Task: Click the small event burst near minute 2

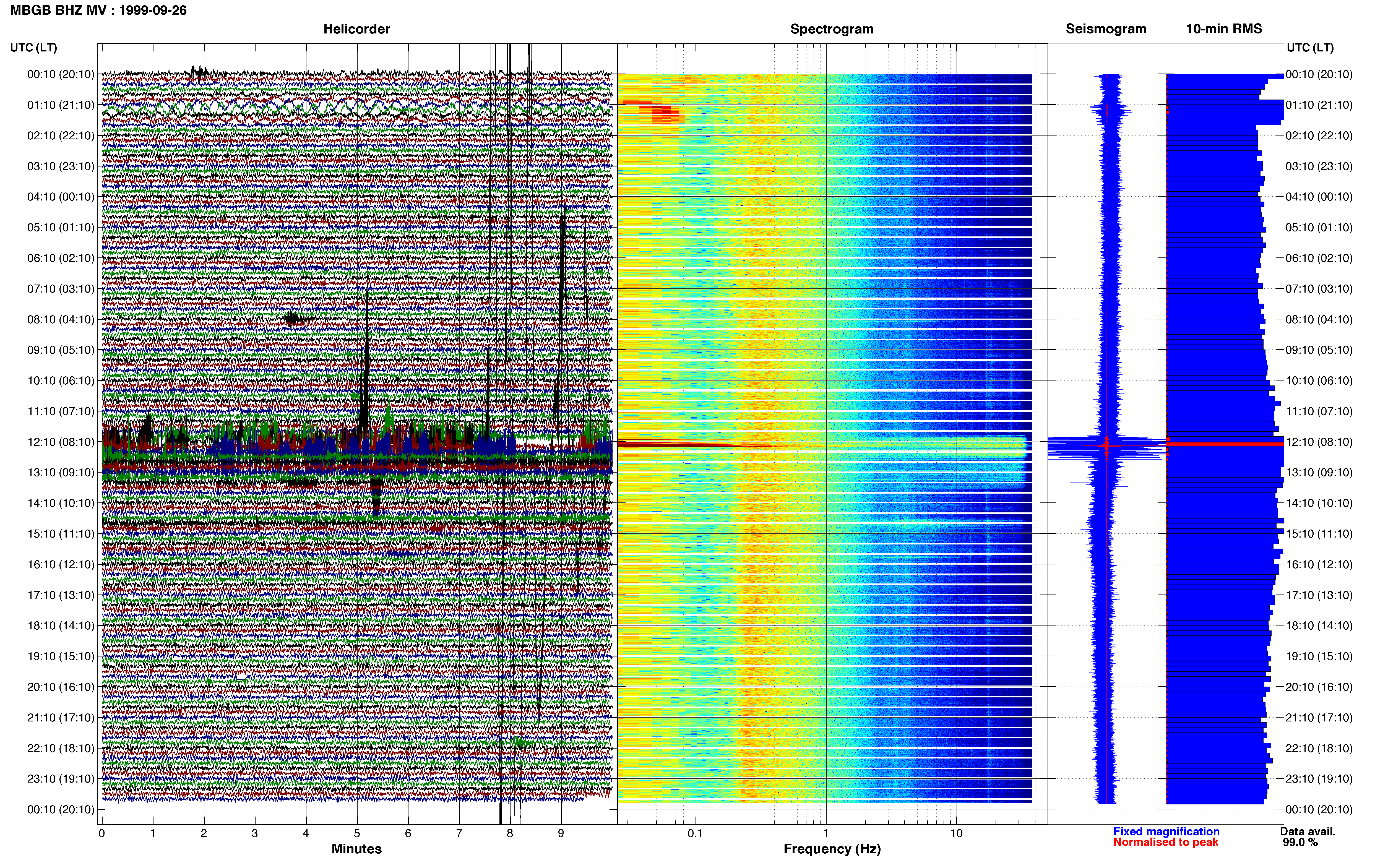Action: pos(200,72)
